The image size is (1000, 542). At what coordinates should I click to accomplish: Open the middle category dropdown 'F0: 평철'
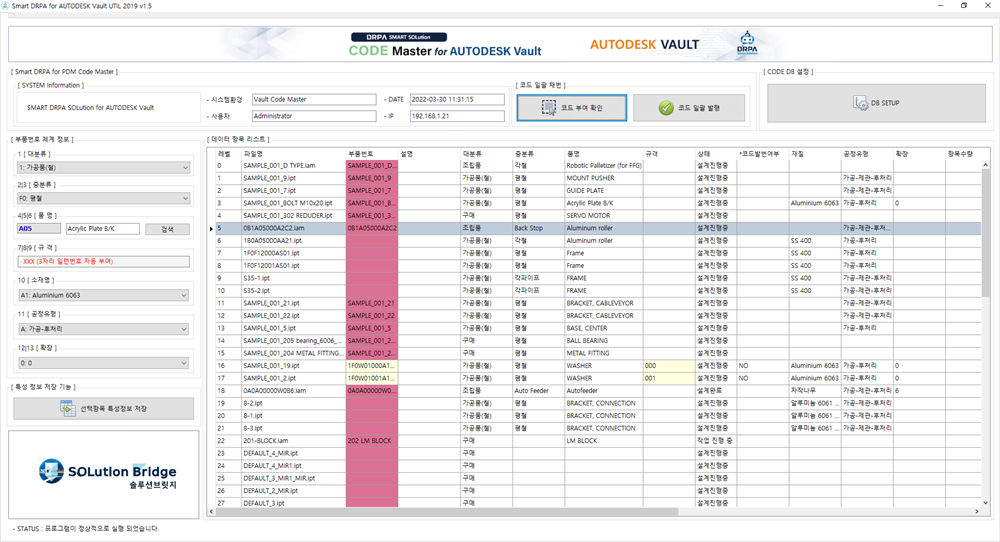click(x=103, y=198)
